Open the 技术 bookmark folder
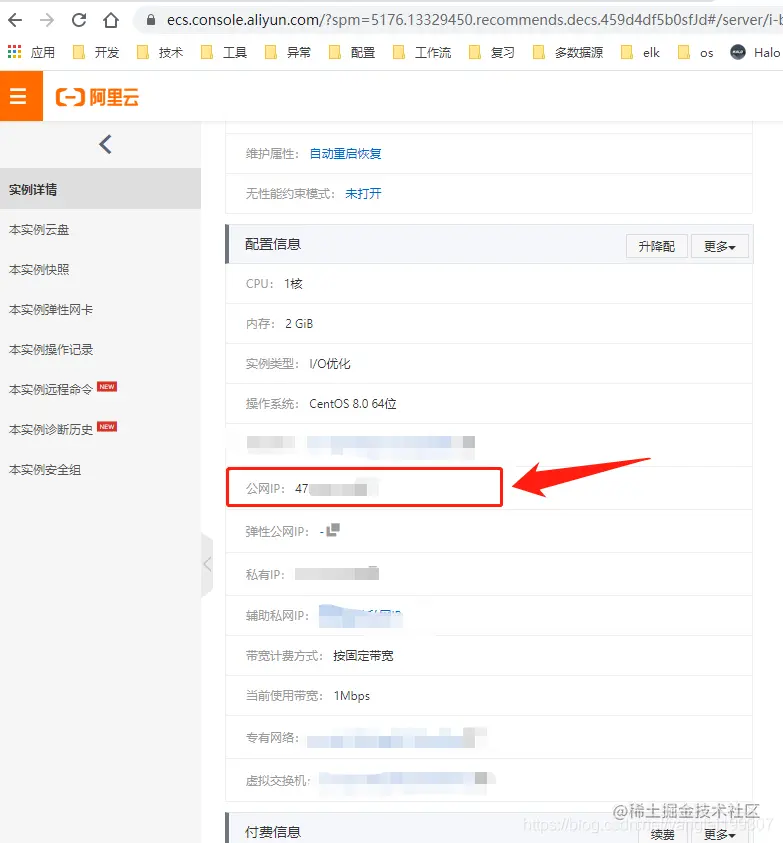This screenshot has width=783, height=843. (x=160, y=52)
